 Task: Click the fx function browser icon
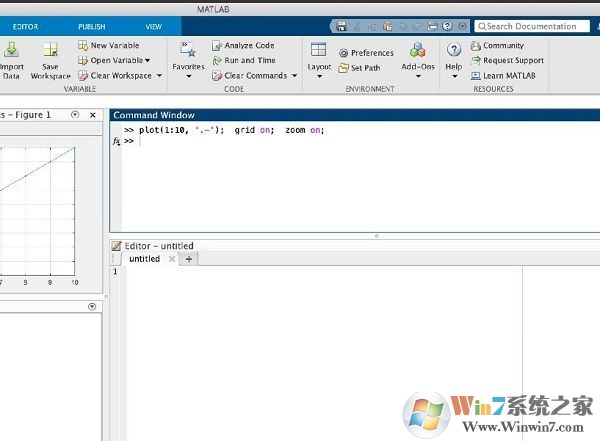pos(117,141)
